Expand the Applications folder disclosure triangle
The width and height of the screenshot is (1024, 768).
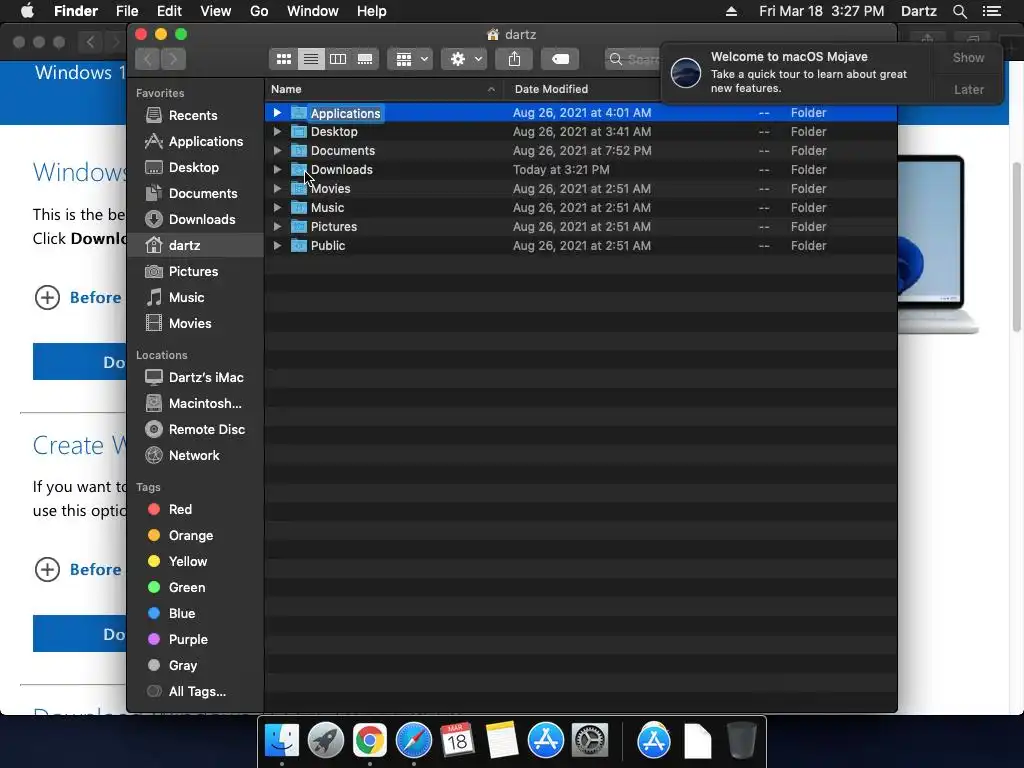click(x=277, y=113)
